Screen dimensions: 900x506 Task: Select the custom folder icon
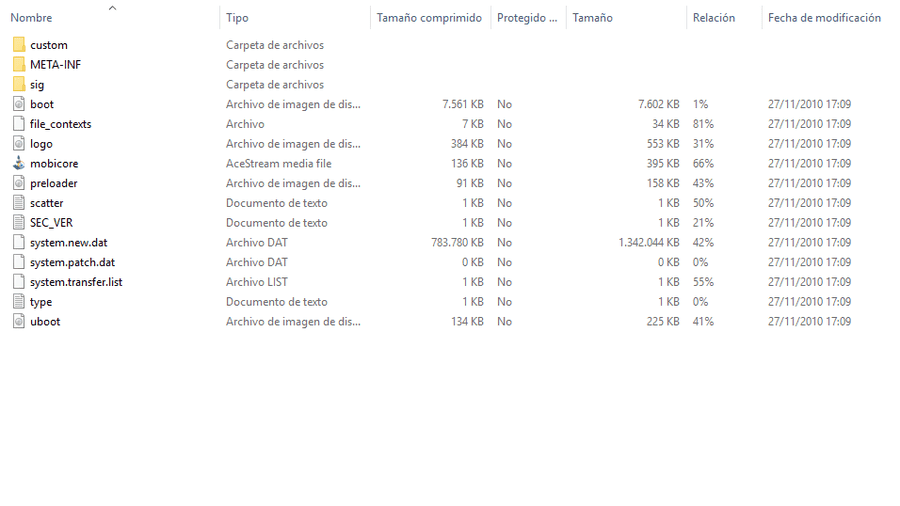pos(19,45)
